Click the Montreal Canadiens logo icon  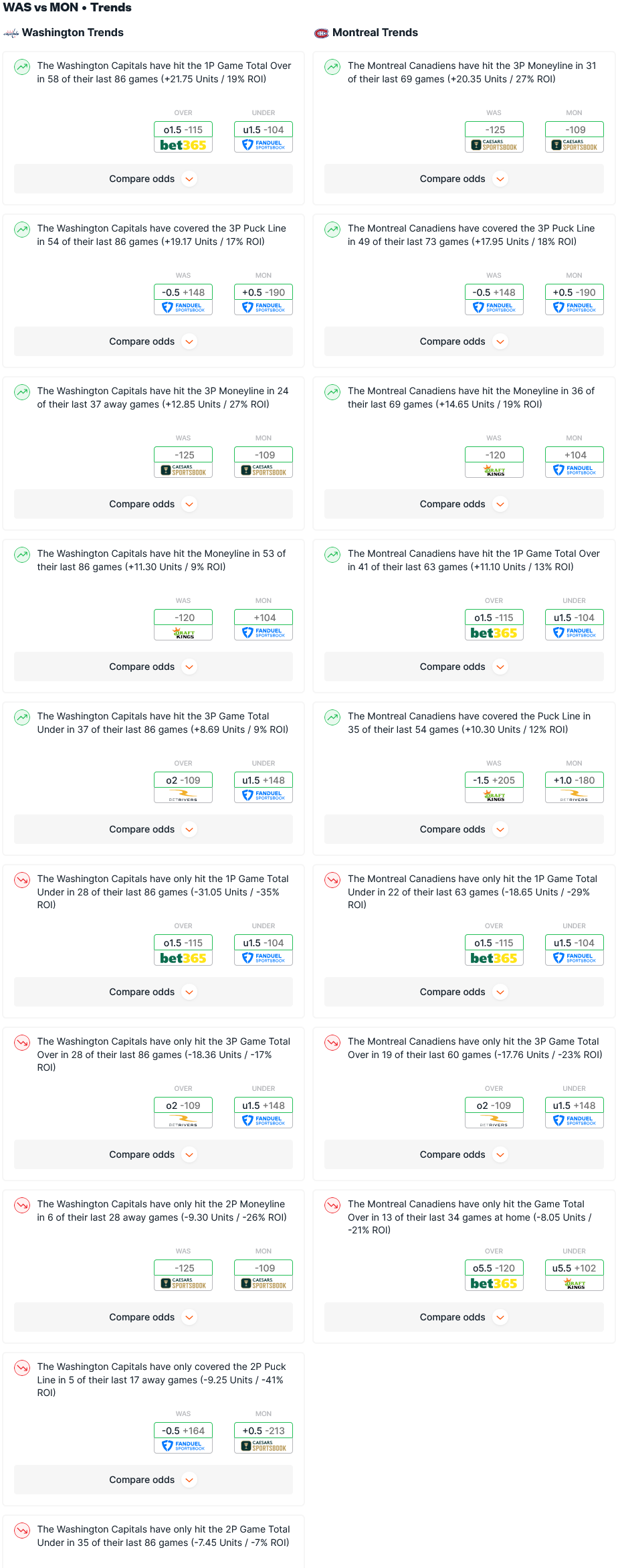click(x=321, y=33)
